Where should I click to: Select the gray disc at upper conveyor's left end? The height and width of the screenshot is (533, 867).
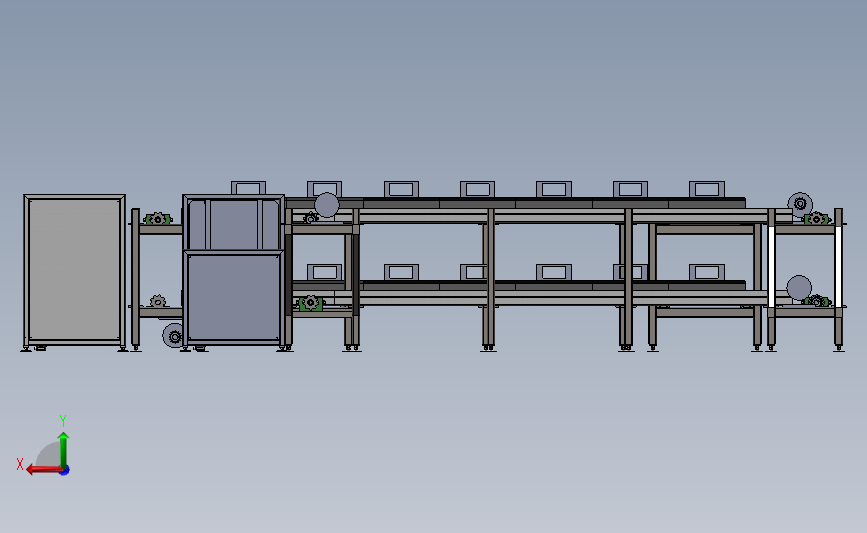(327, 205)
